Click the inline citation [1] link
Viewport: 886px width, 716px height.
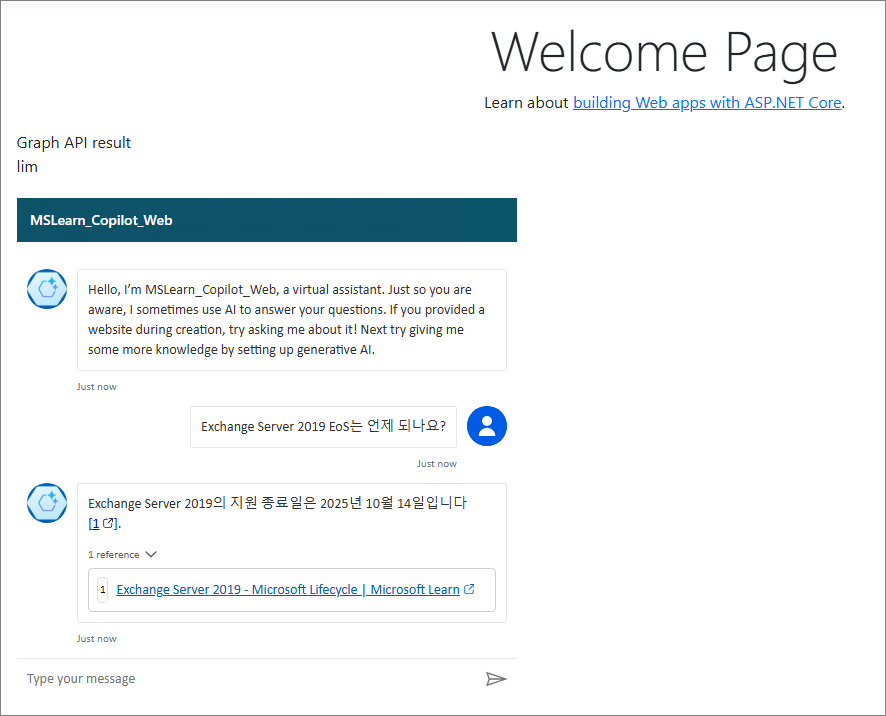(x=94, y=524)
